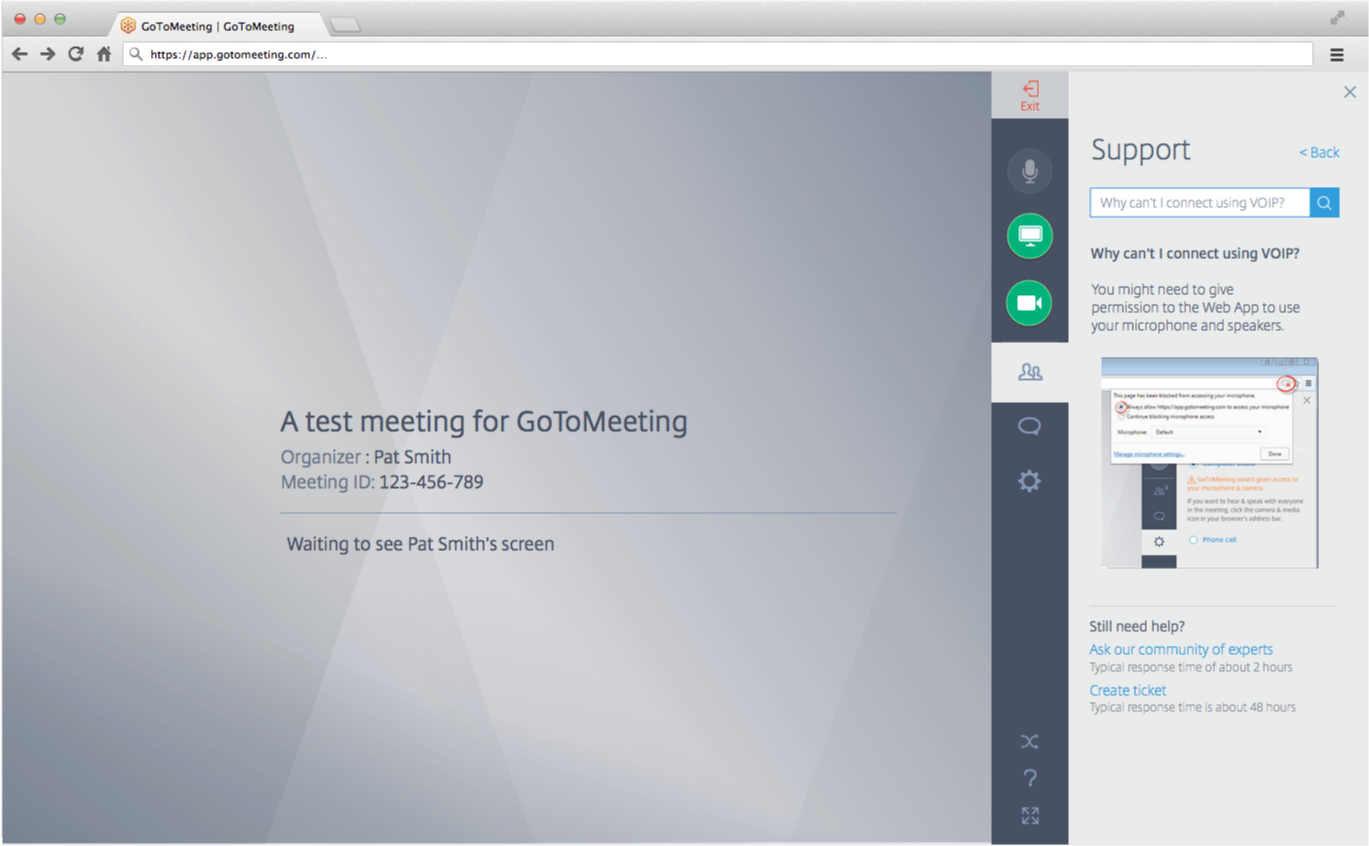Click the browser forward arrow
This screenshot has width=1369, height=846.
point(47,54)
